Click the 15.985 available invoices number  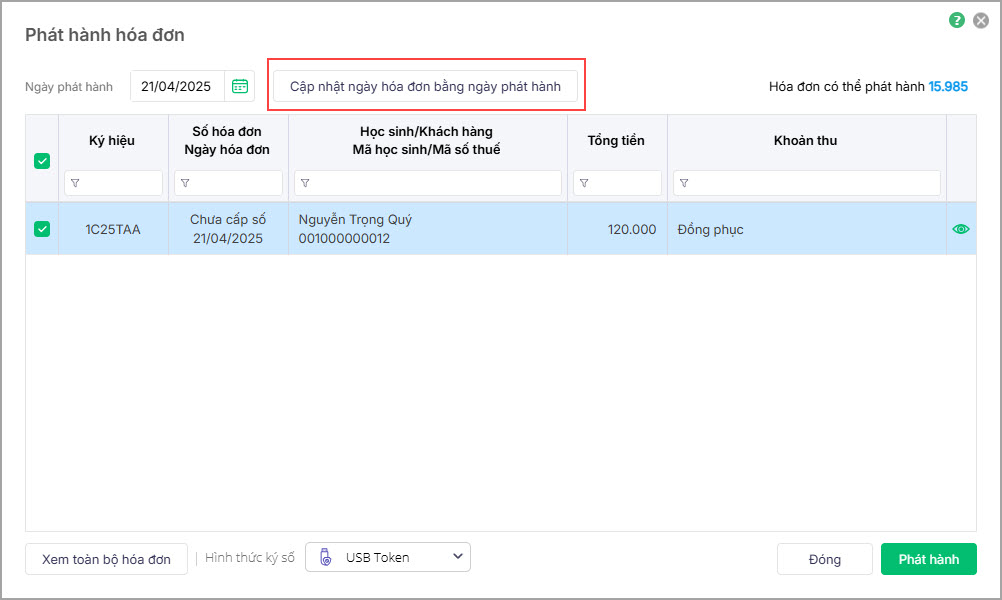[x=948, y=87]
